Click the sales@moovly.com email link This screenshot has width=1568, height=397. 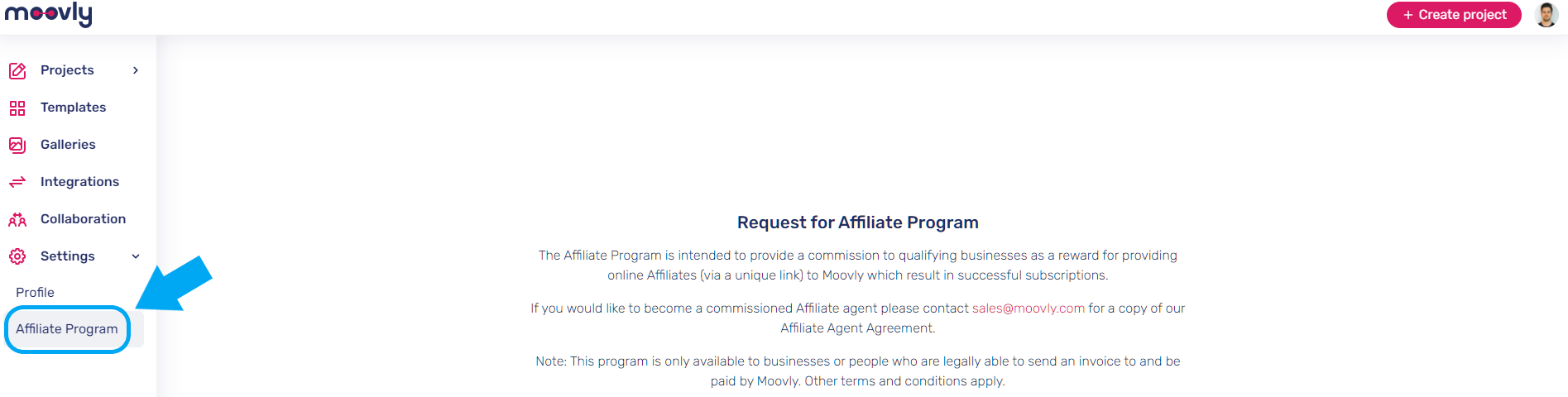tap(1028, 308)
